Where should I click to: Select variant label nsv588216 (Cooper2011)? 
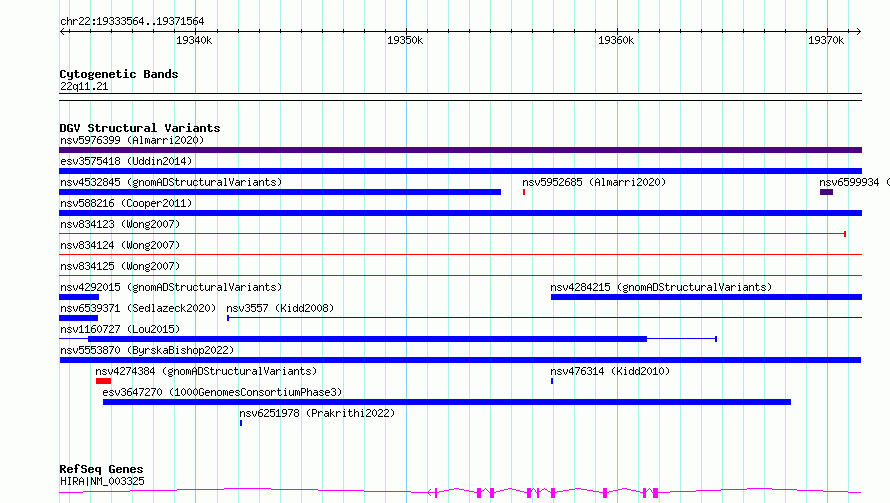[x=126, y=203]
